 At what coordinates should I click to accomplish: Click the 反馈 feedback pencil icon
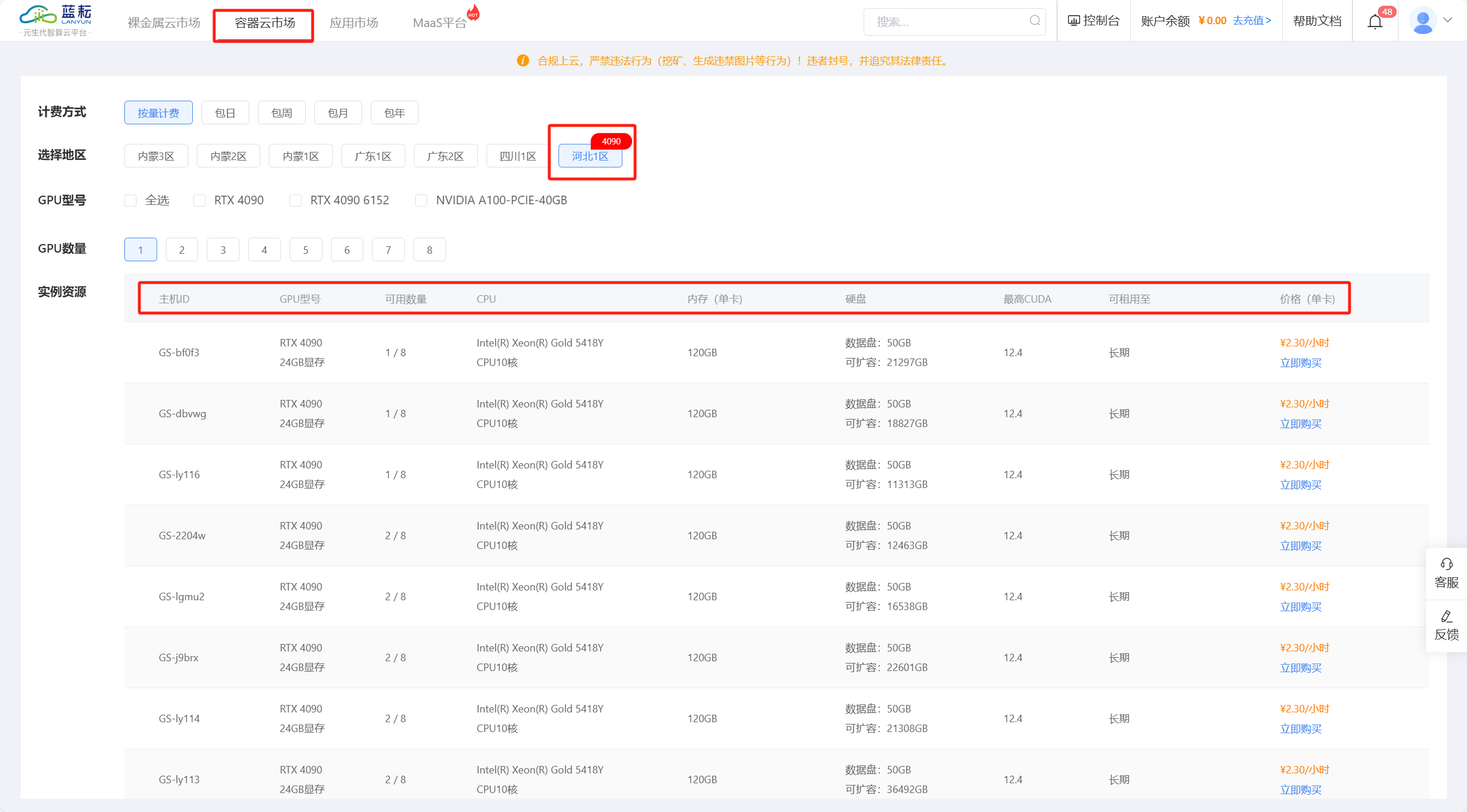pyautogui.click(x=1446, y=617)
